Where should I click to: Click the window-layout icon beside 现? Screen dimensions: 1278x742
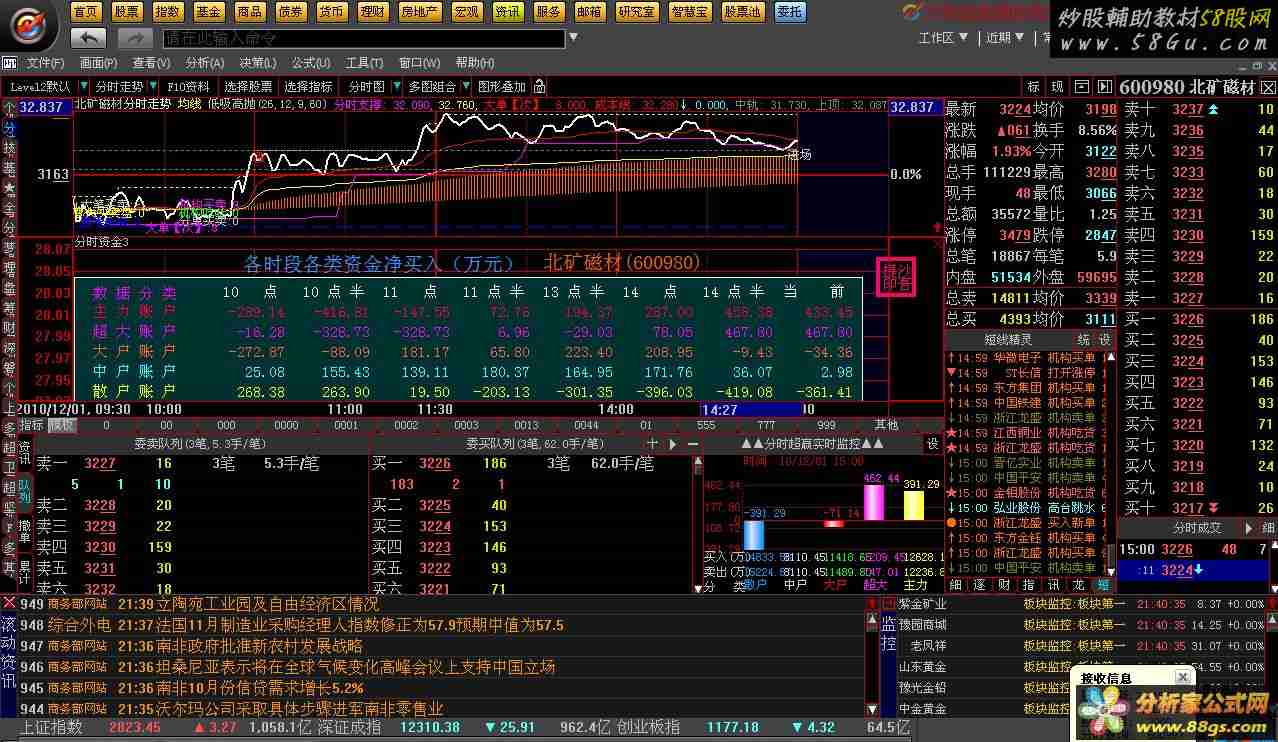[1081, 87]
